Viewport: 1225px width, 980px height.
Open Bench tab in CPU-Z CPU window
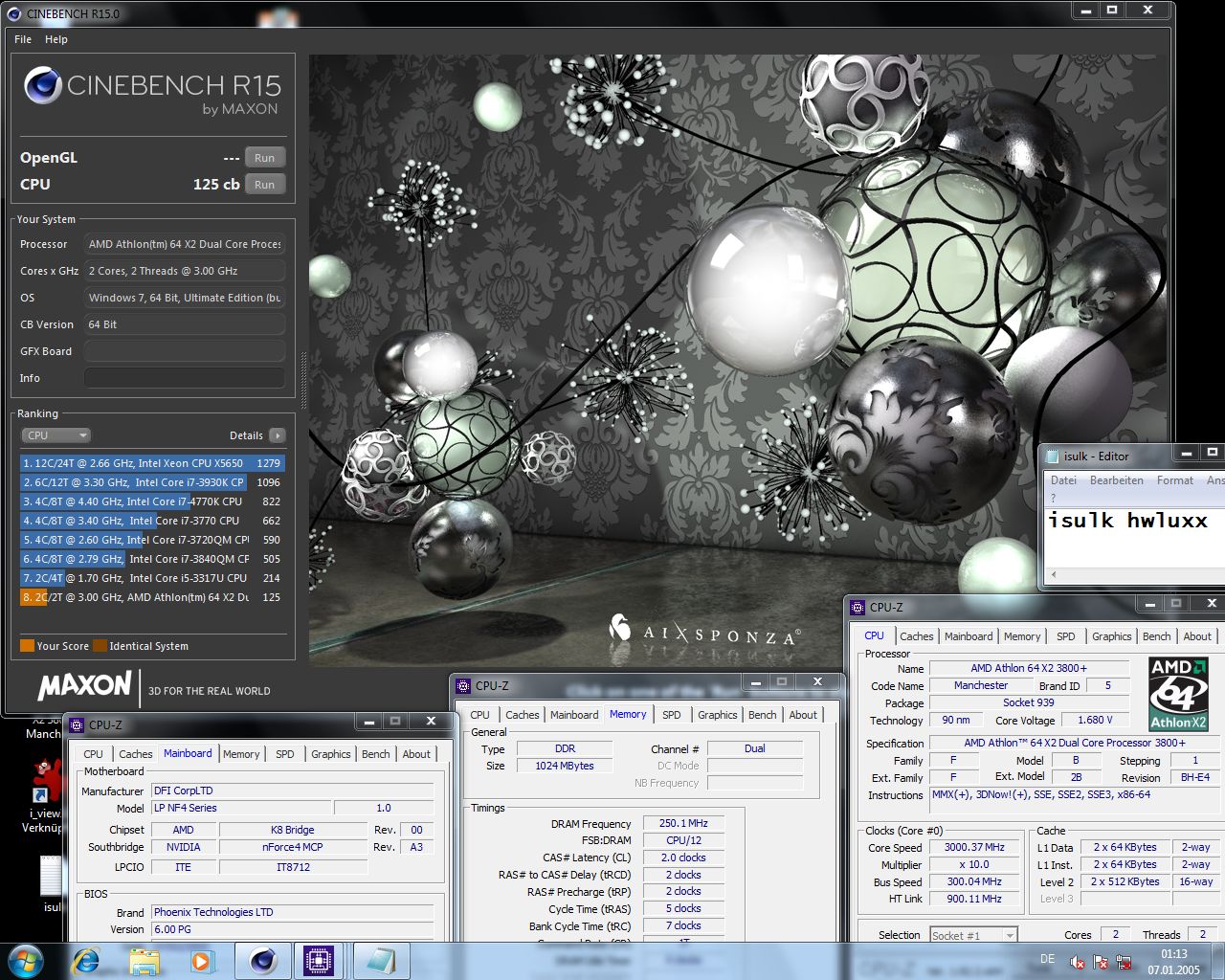pos(1157,636)
